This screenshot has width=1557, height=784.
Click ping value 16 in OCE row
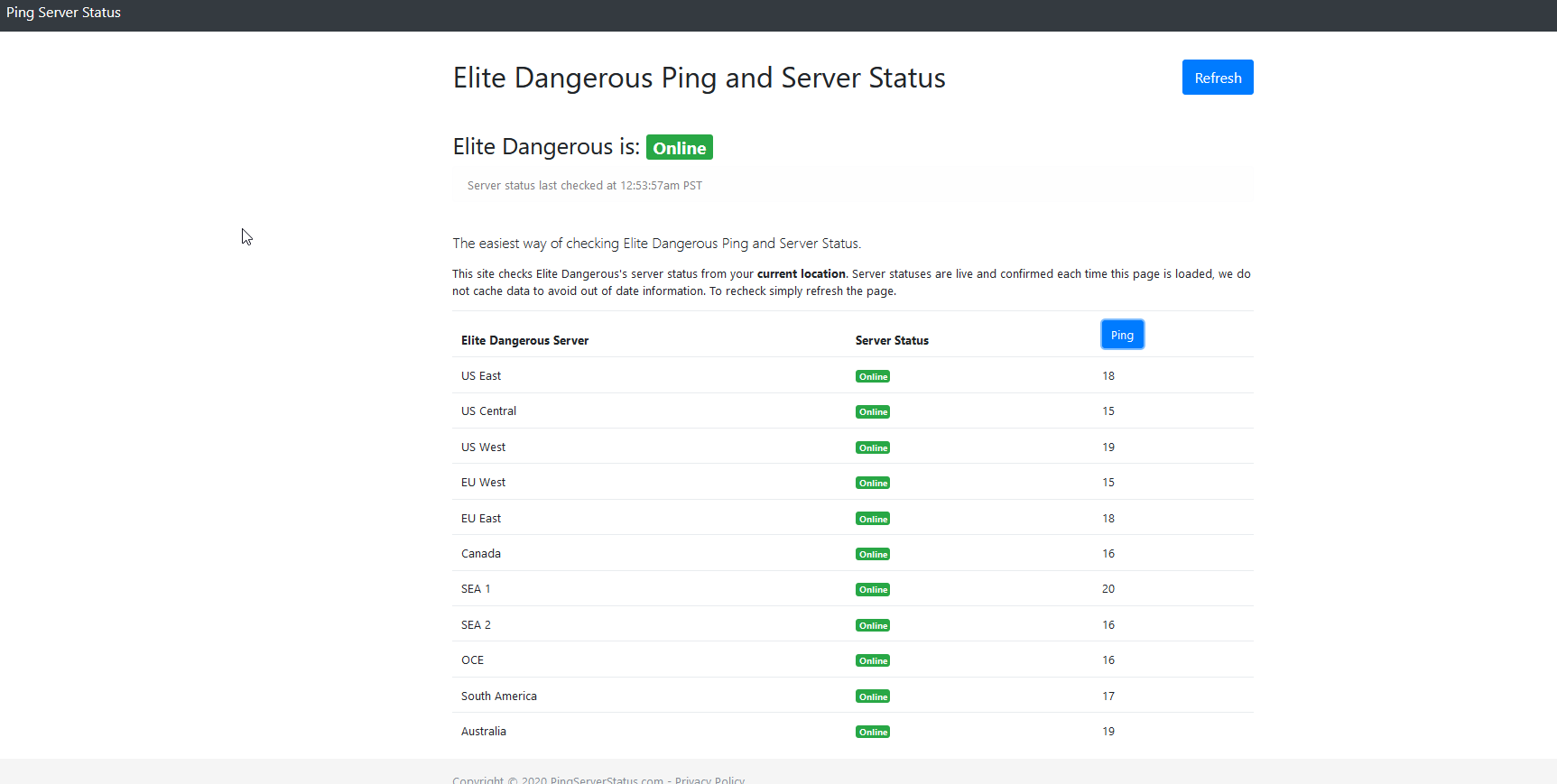coord(1108,660)
